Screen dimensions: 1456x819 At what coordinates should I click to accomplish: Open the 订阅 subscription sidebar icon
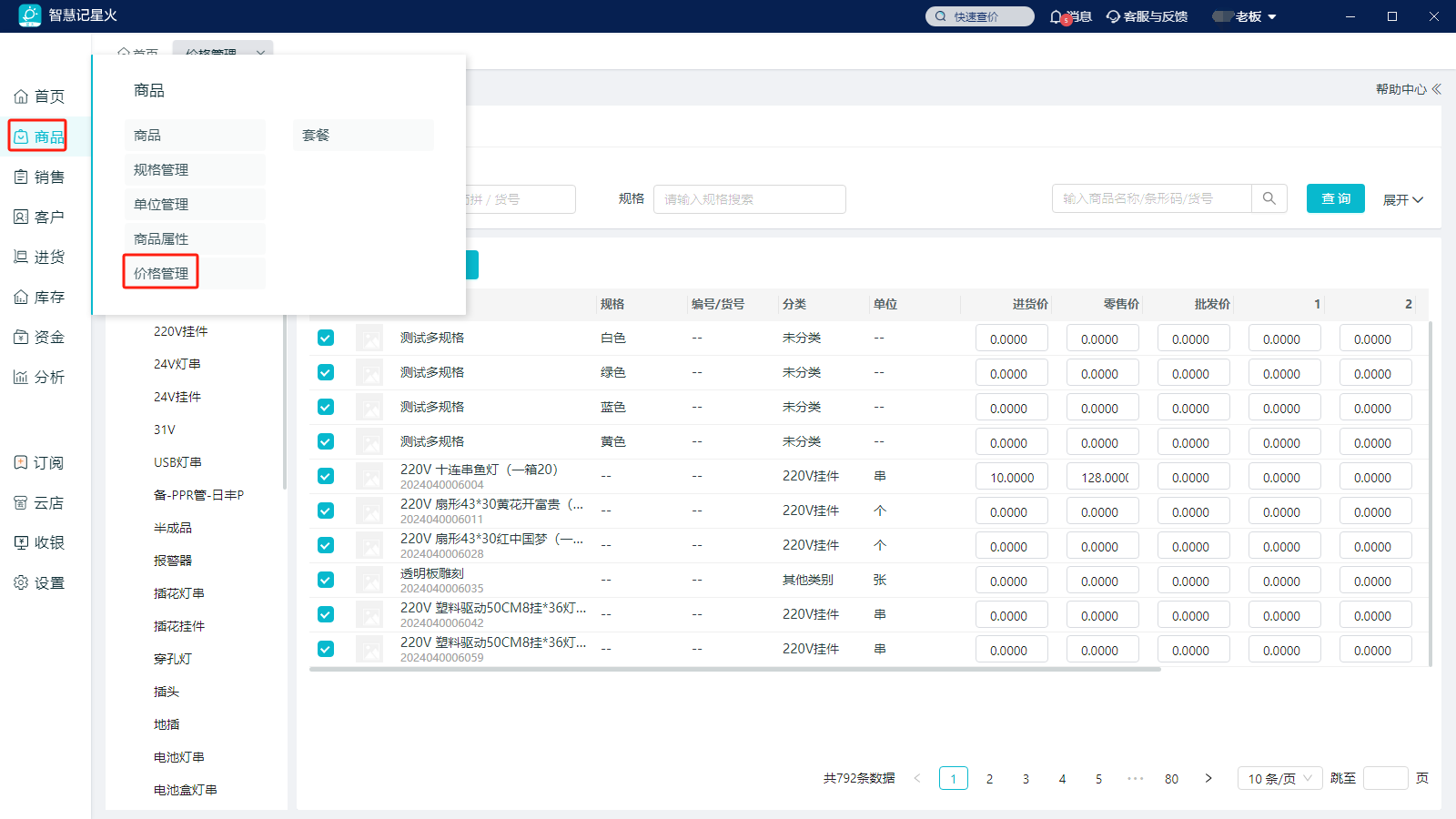(x=21, y=462)
